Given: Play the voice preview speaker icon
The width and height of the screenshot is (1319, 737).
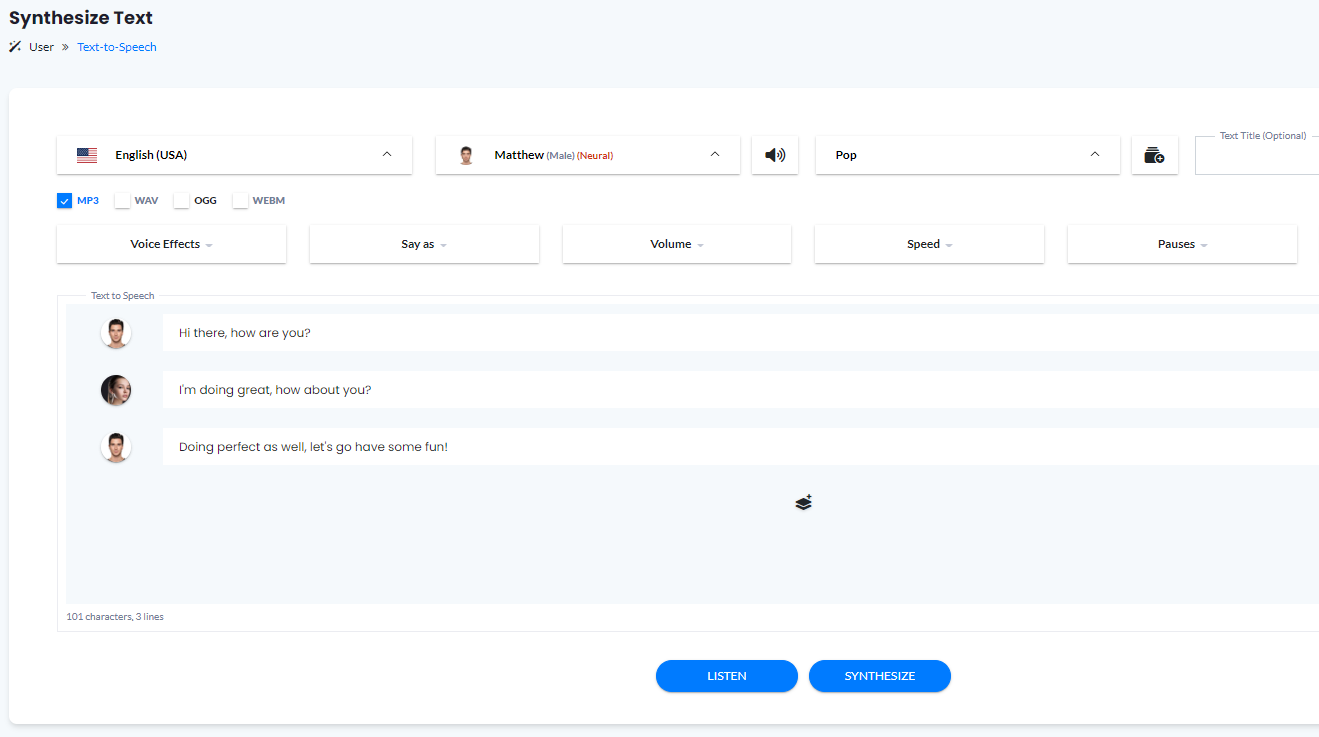Looking at the screenshot, I should (x=775, y=155).
